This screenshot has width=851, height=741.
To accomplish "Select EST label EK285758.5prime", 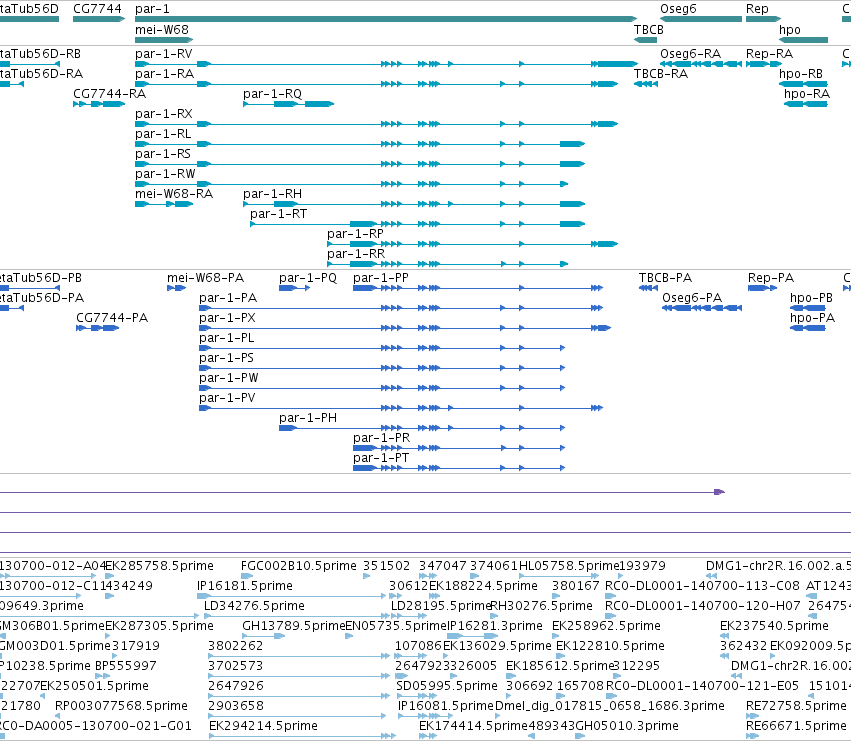I will (x=159, y=566).
